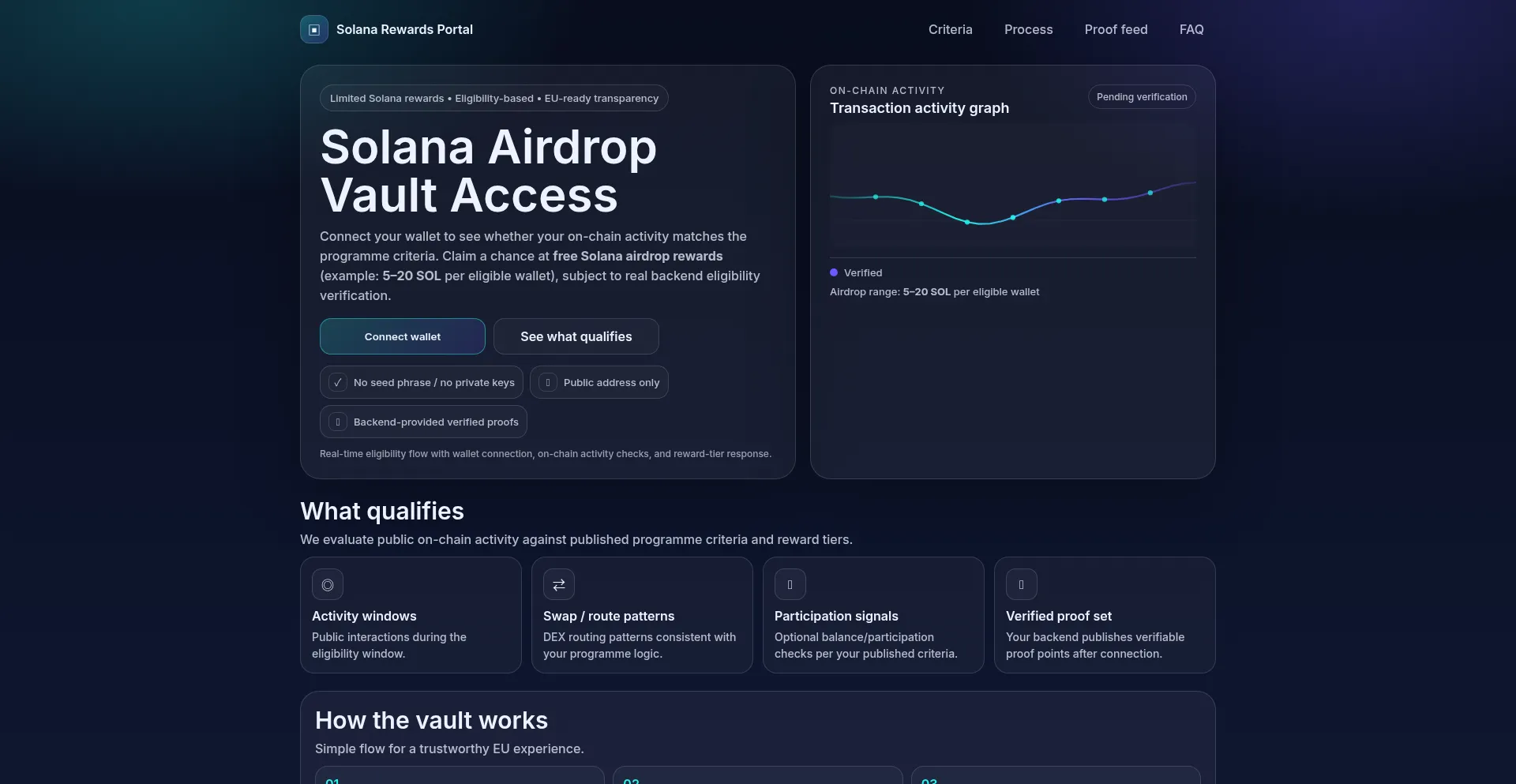Click the Airdrop range 5–20 SOL text

935,292
